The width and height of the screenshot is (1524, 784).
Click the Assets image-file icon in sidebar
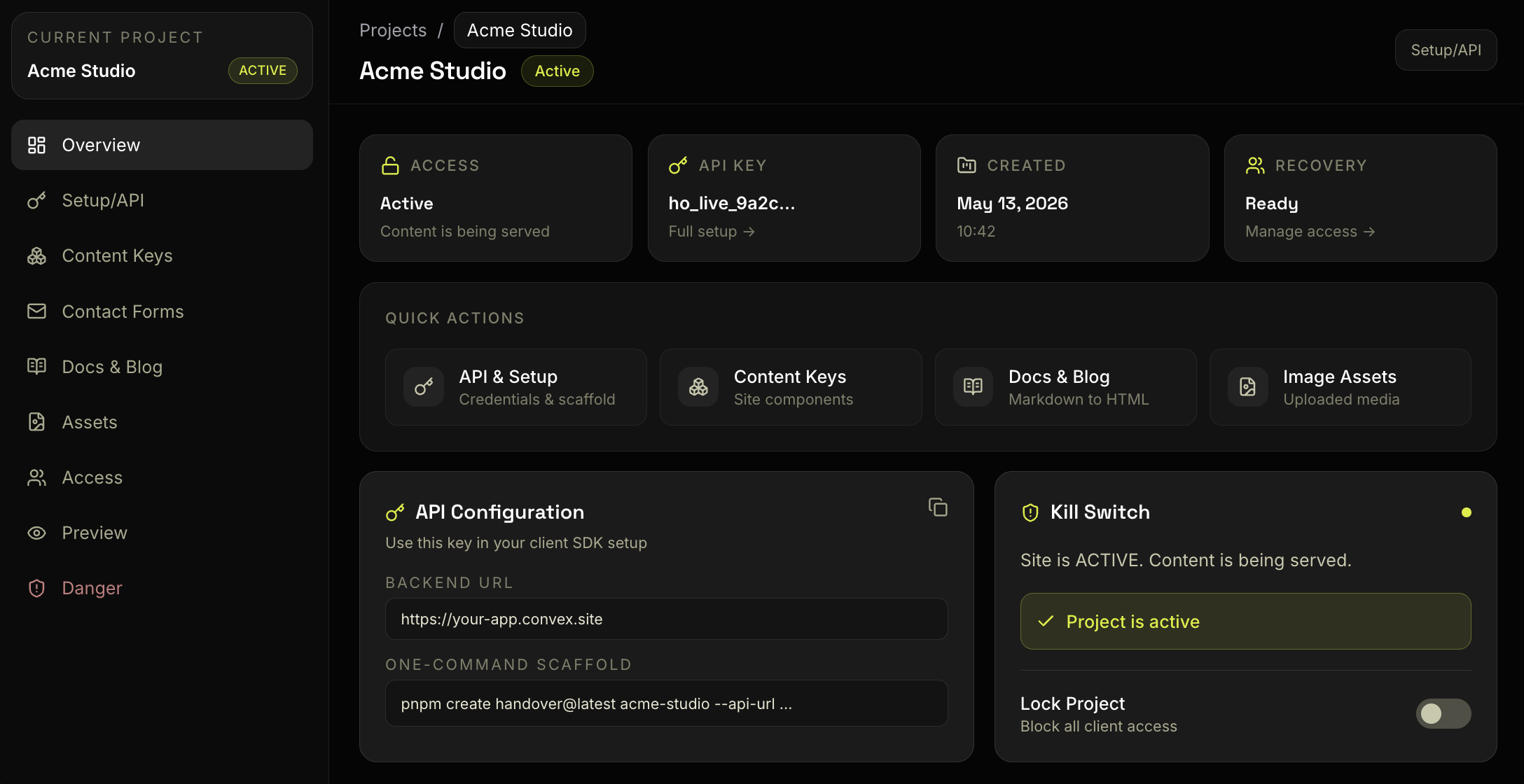tap(36, 422)
